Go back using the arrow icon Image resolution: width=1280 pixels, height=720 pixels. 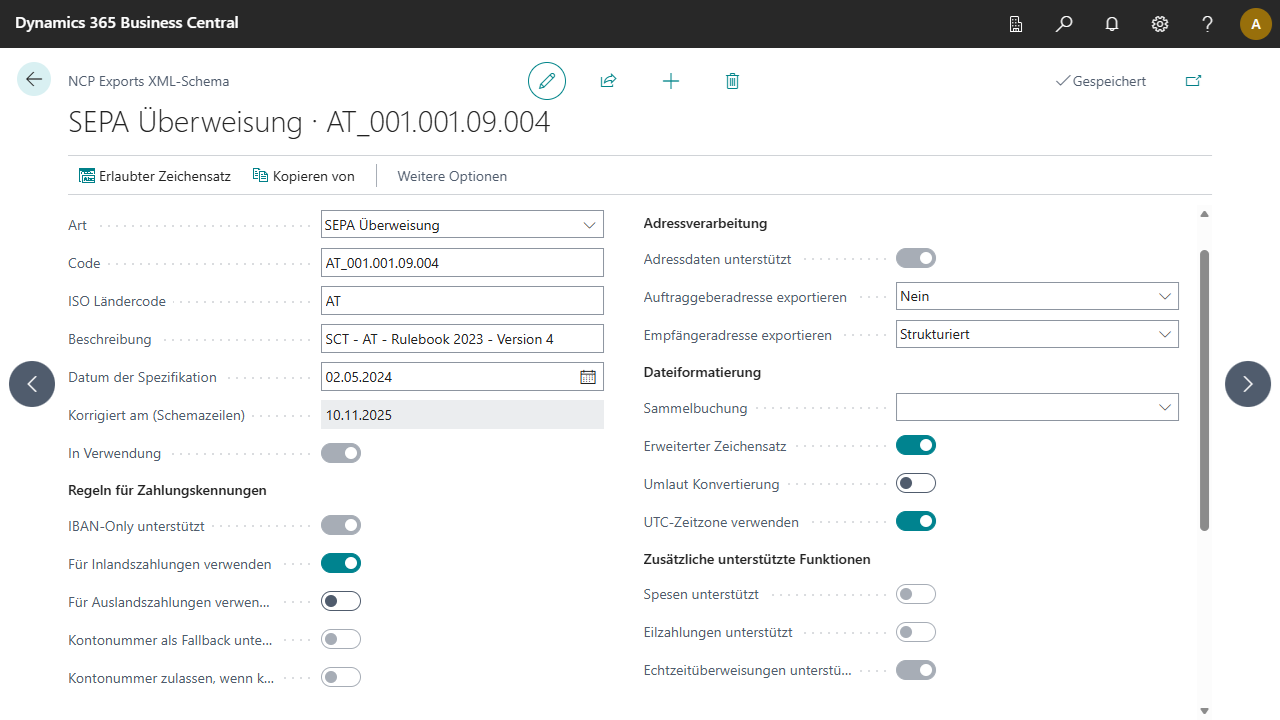(34, 79)
